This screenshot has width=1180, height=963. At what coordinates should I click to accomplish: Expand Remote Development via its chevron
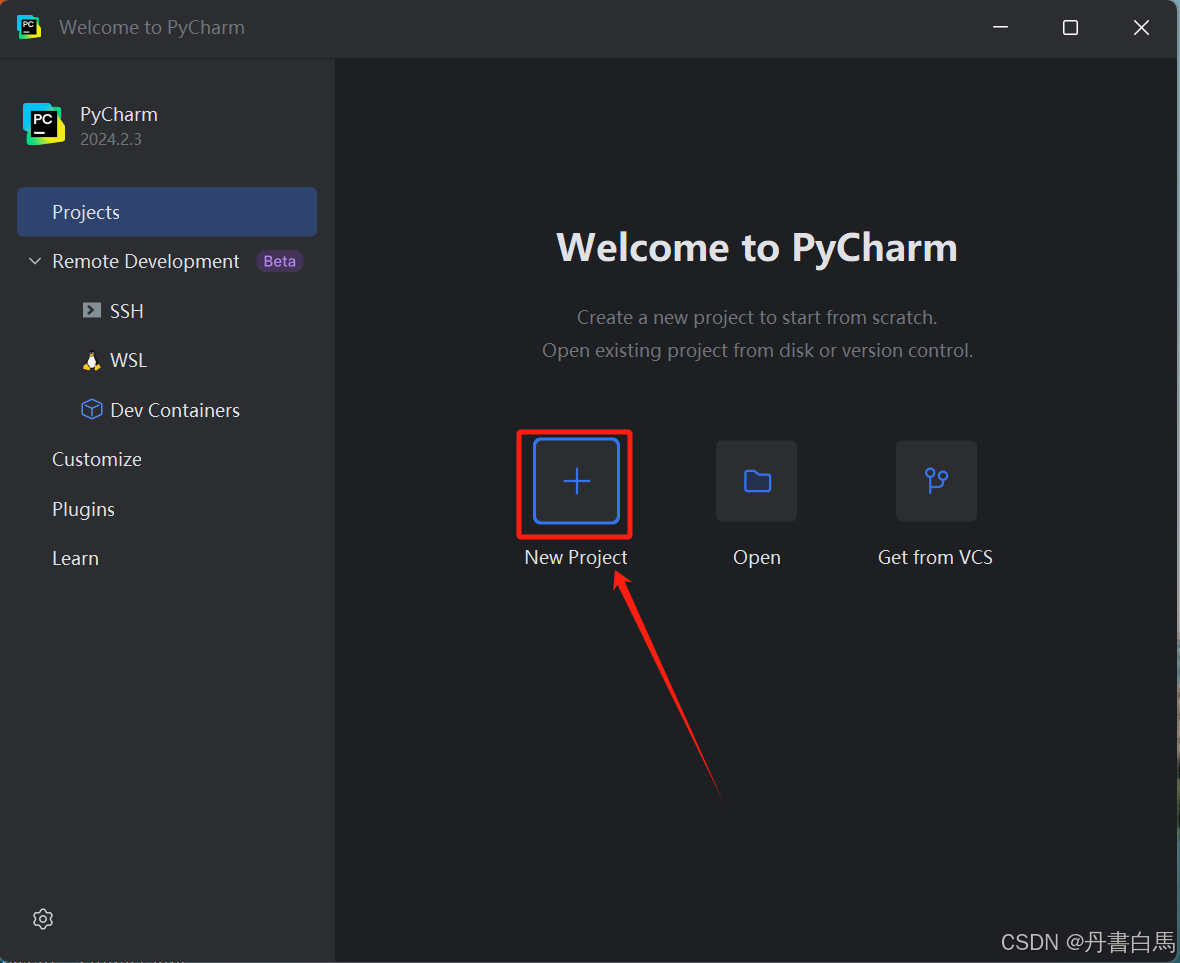pyautogui.click(x=34, y=261)
